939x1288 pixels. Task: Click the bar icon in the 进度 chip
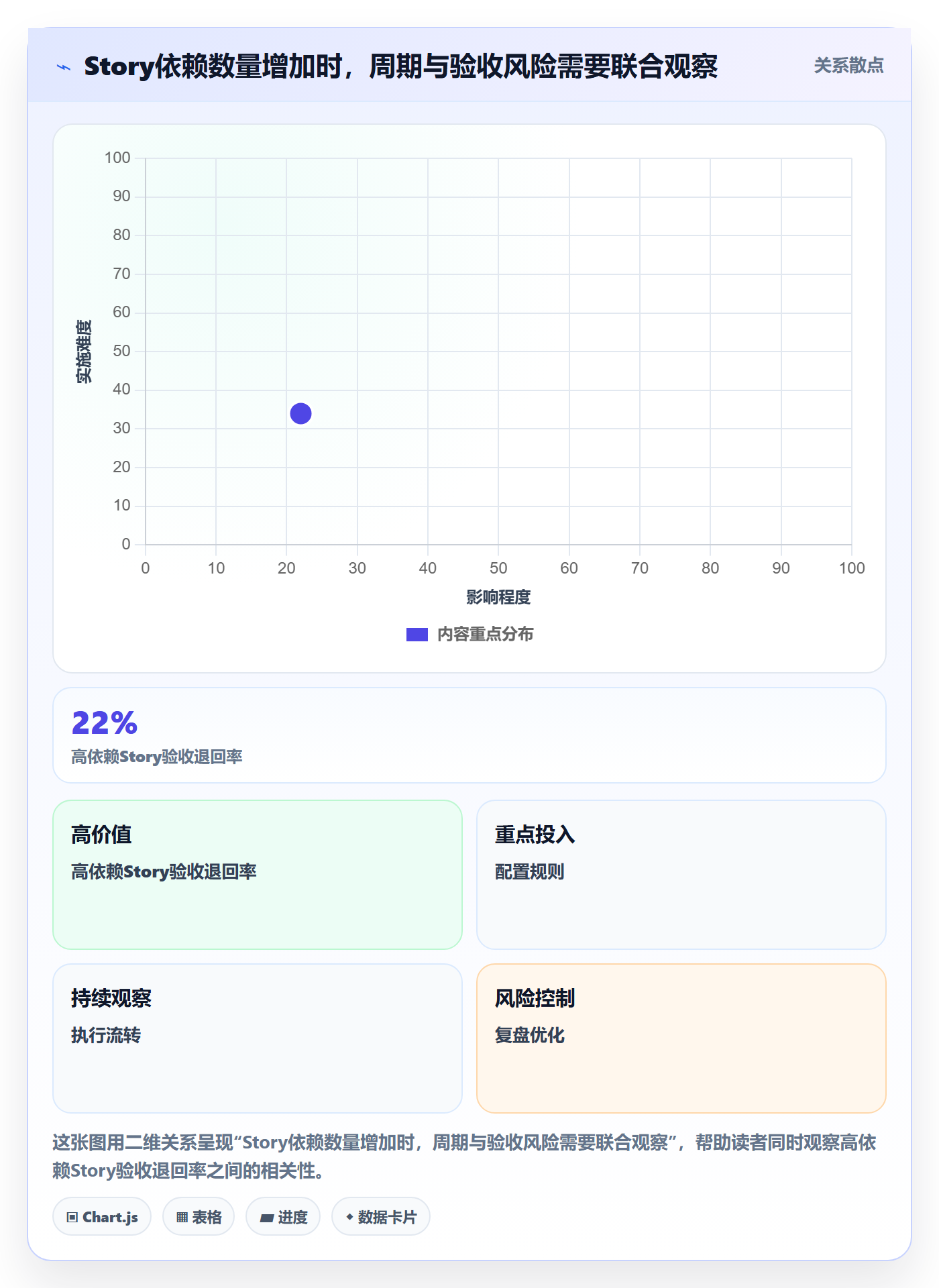tap(267, 1218)
